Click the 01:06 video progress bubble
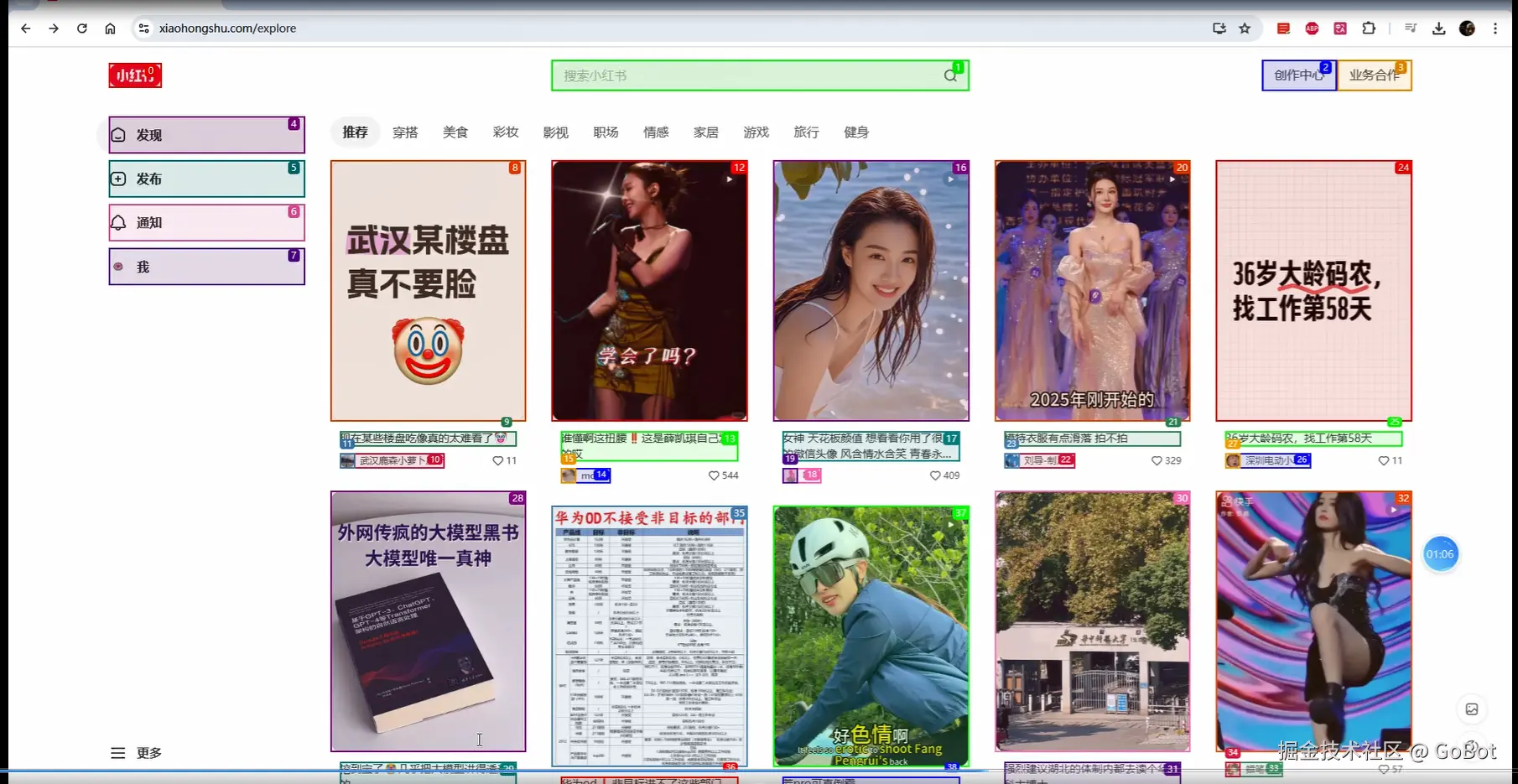The width and height of the screenshot is (1518, 784). (x=1441, y=553)
